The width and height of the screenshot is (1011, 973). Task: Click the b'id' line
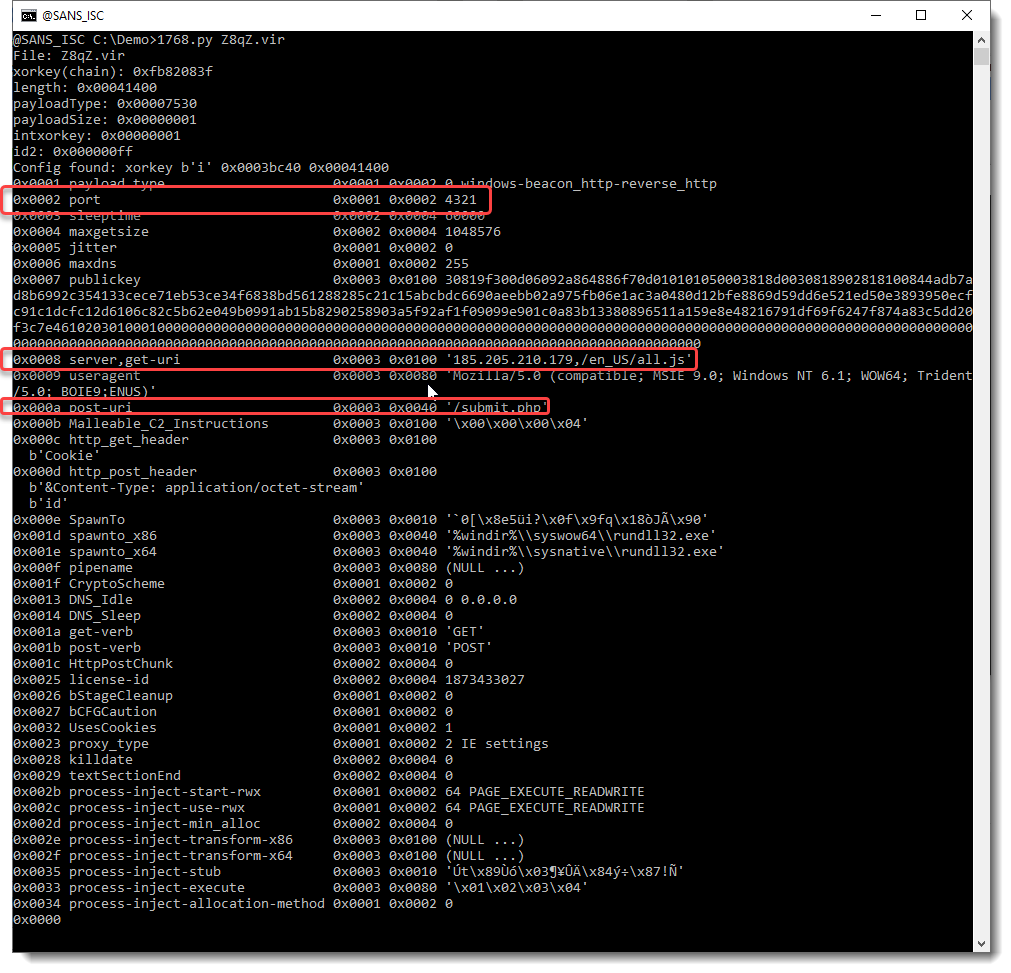48,504
